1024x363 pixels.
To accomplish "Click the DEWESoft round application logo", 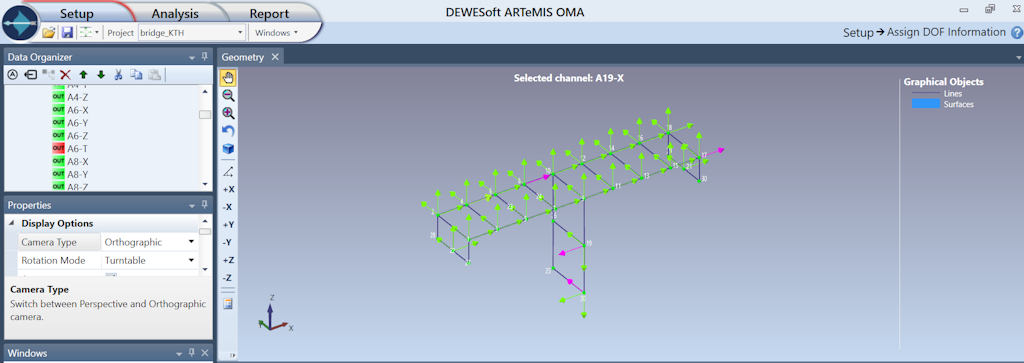I will click(20, 22).
